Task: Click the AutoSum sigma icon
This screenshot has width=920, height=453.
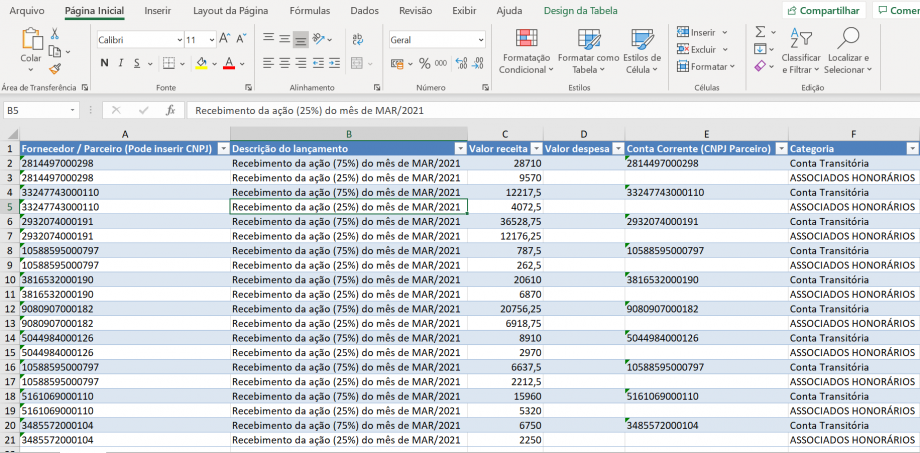Action: 760,32
